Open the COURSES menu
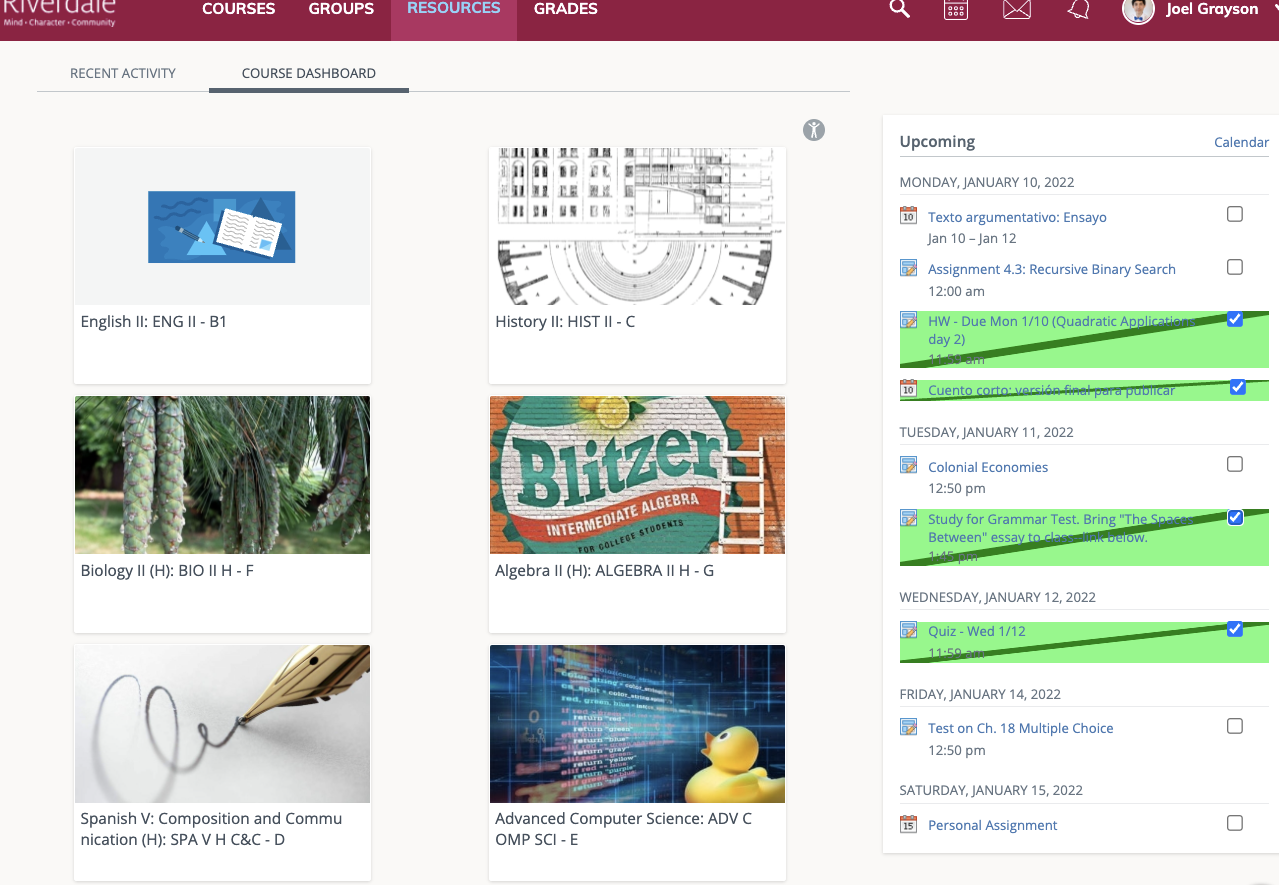 (x=239, y=9)
